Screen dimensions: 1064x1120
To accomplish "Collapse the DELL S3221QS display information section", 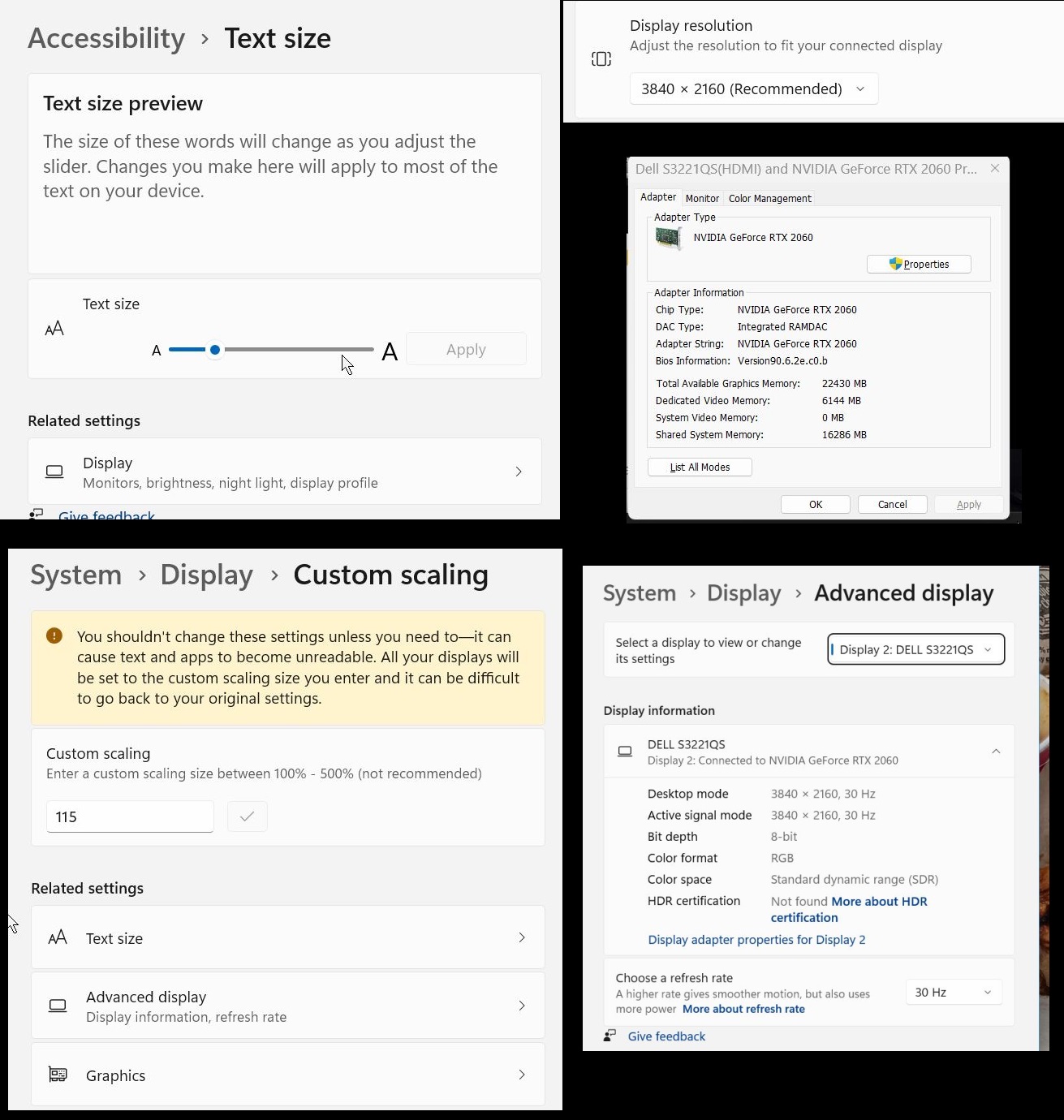I will tap(996, 752).
